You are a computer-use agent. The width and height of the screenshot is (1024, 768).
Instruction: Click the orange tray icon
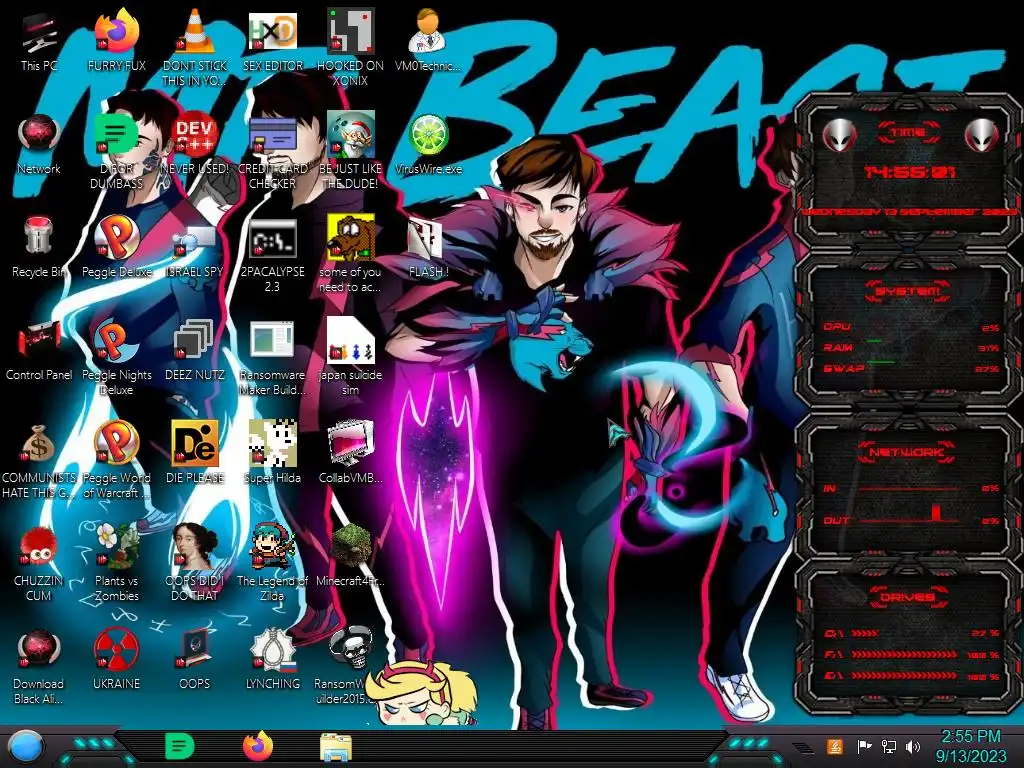(x=835, y=746)
